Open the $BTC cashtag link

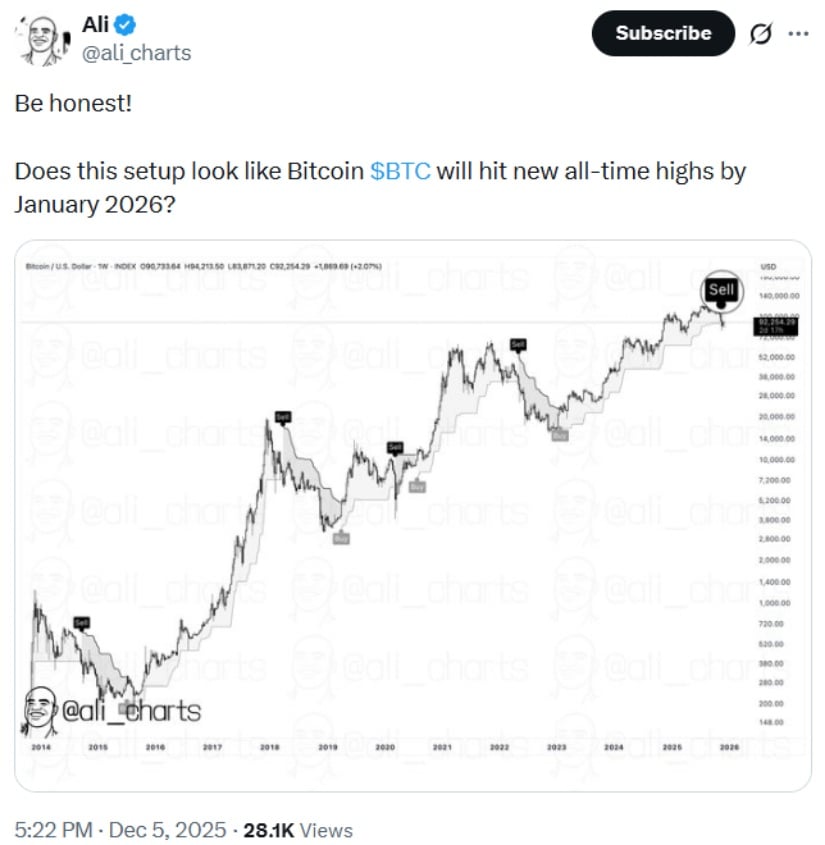(399, 171)
